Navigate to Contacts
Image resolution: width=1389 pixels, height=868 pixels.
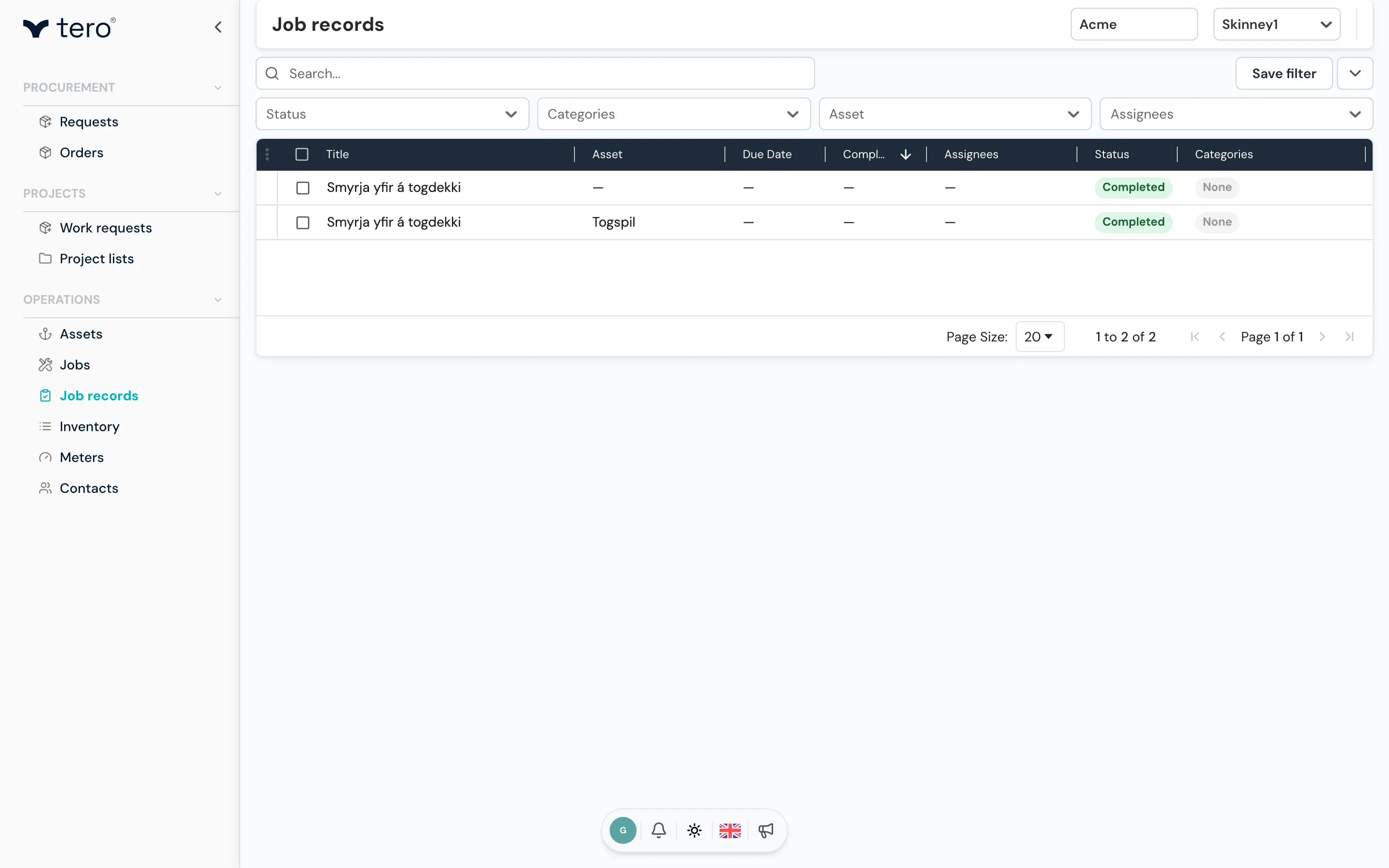click(x=89, y=488)
